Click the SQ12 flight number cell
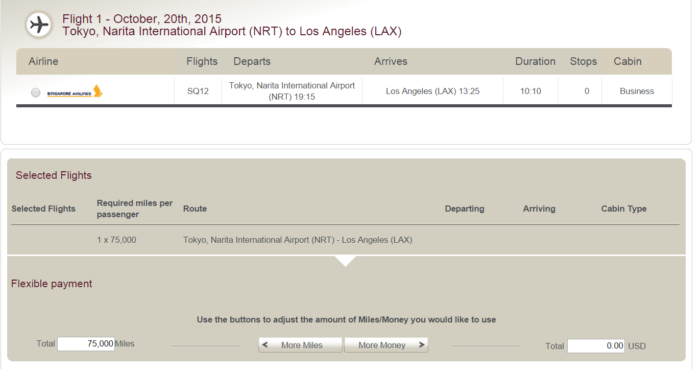This screenshot has width=700, height=369. tap(198, 91)
